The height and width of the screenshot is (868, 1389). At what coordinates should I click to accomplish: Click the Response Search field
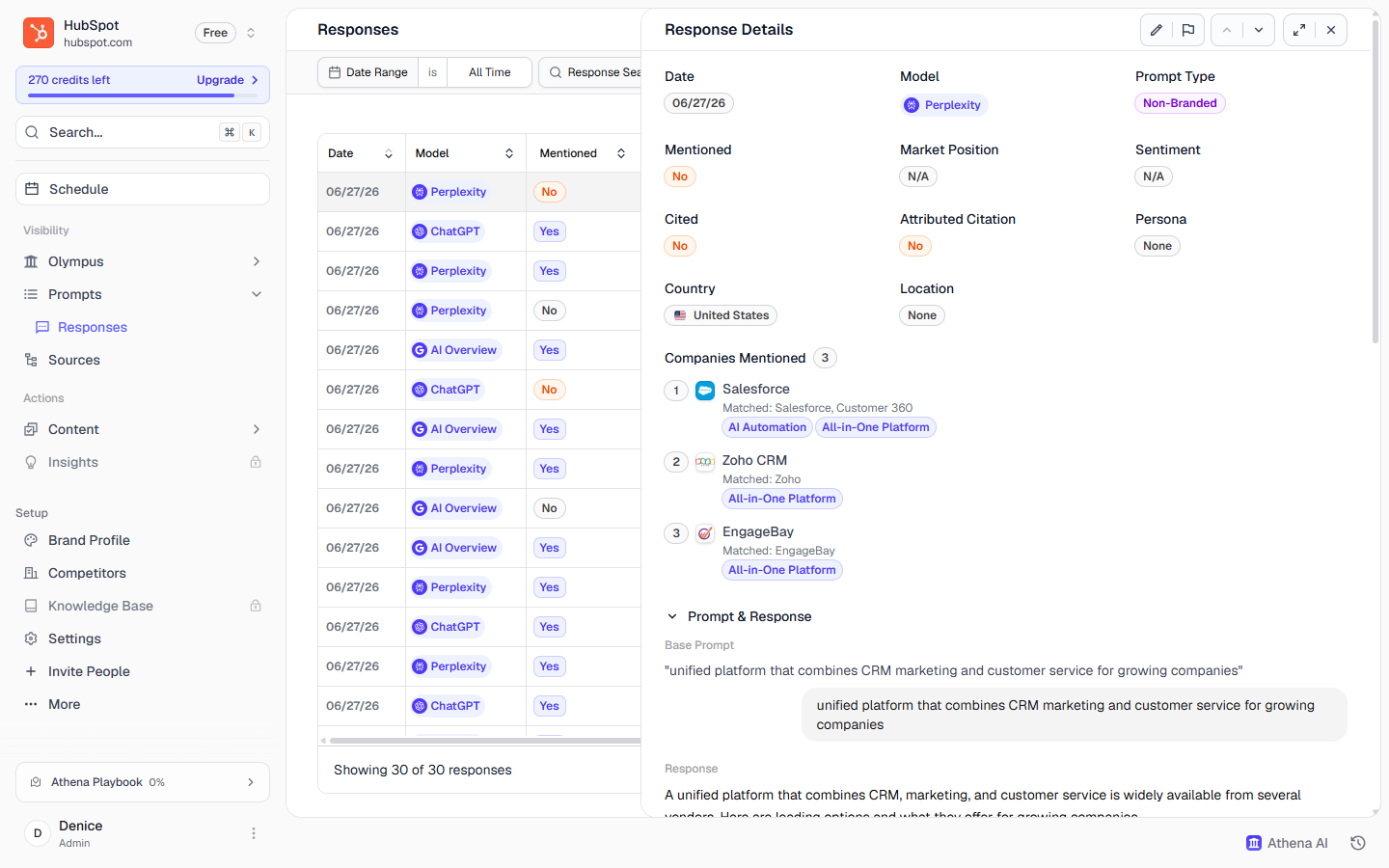[x=591, y=72]
